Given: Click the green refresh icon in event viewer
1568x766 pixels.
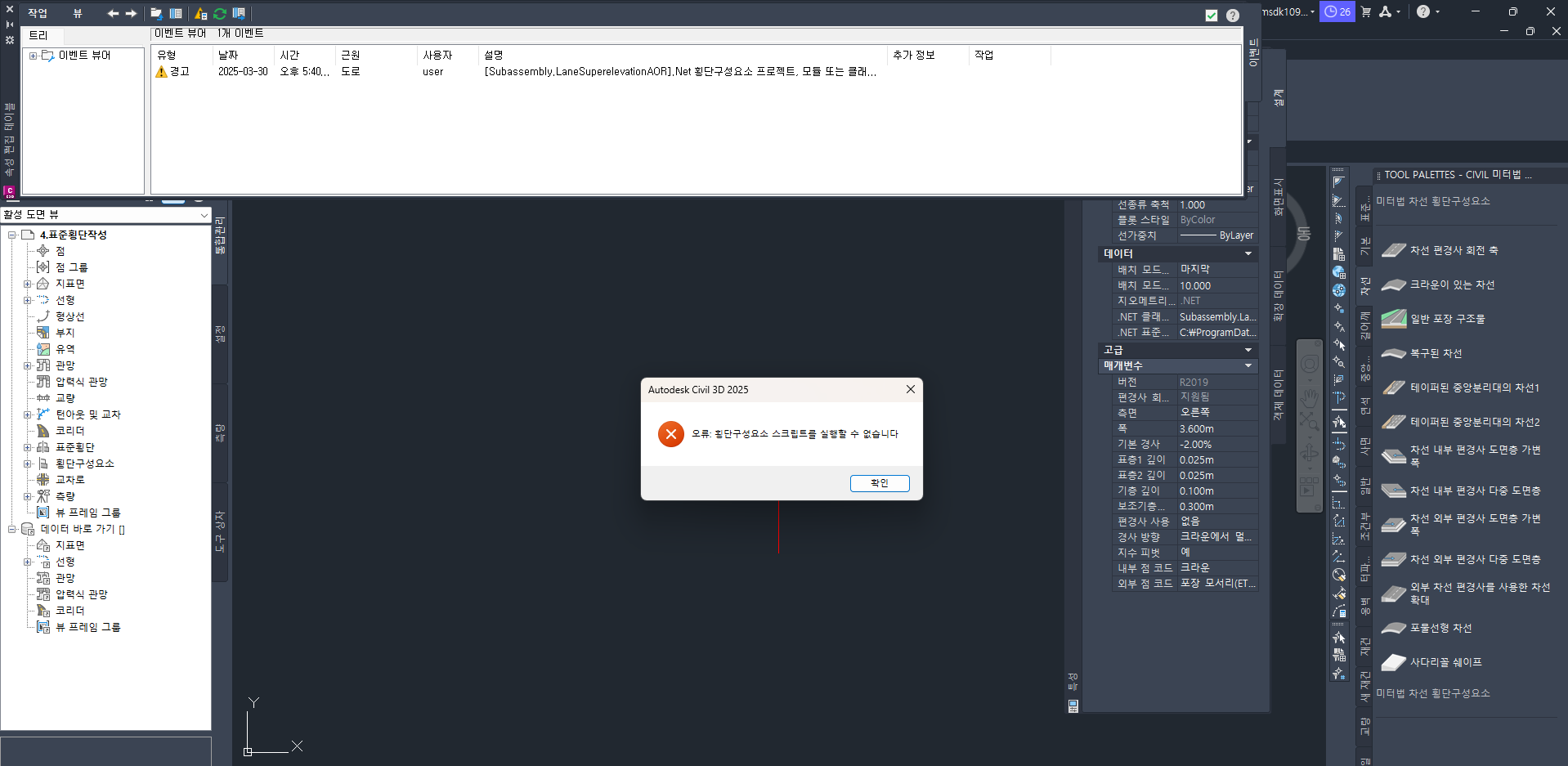Looking at the screenshot, I should 220,13.
